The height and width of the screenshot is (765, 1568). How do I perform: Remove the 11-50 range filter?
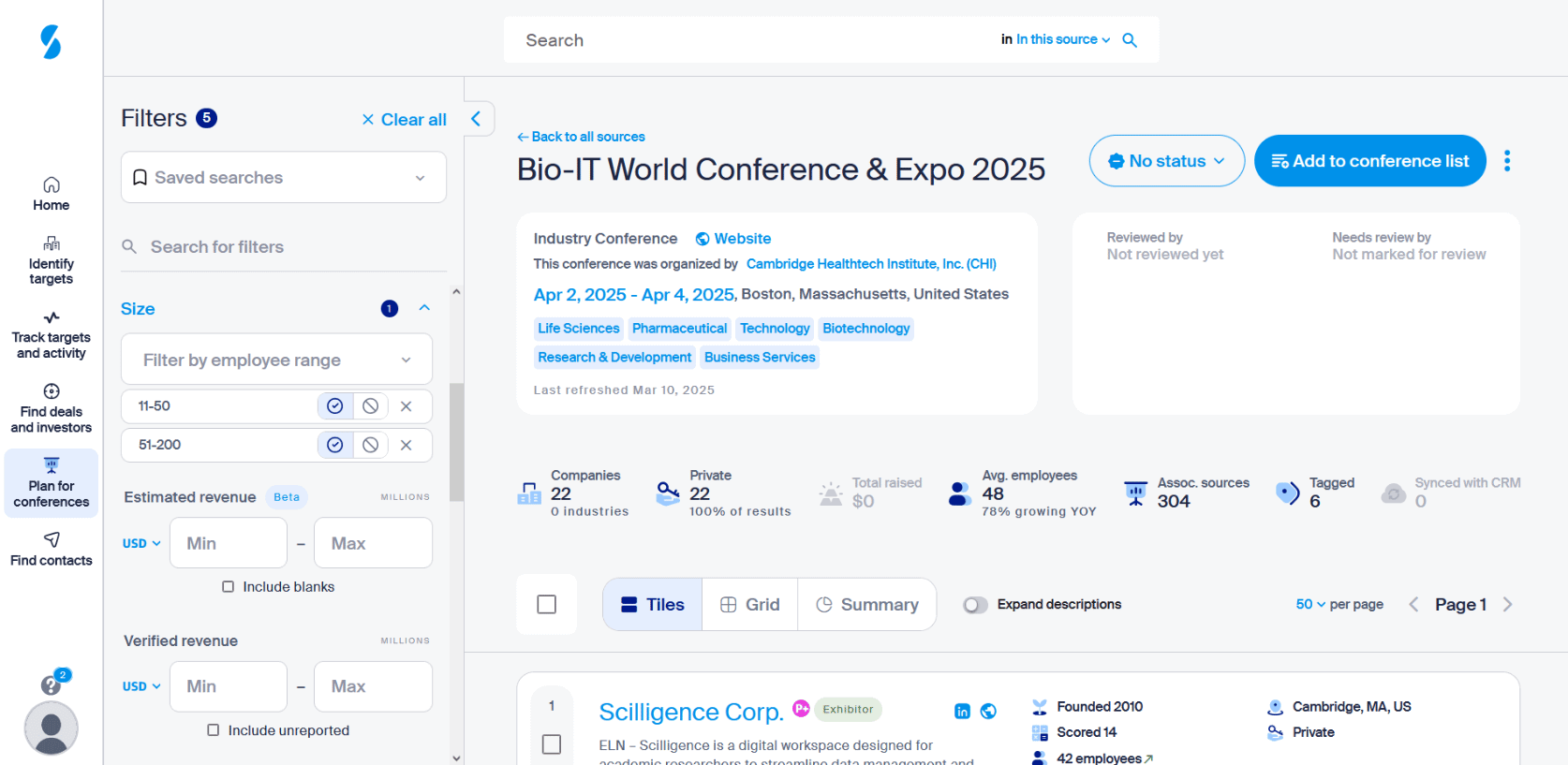click(407, 406)
